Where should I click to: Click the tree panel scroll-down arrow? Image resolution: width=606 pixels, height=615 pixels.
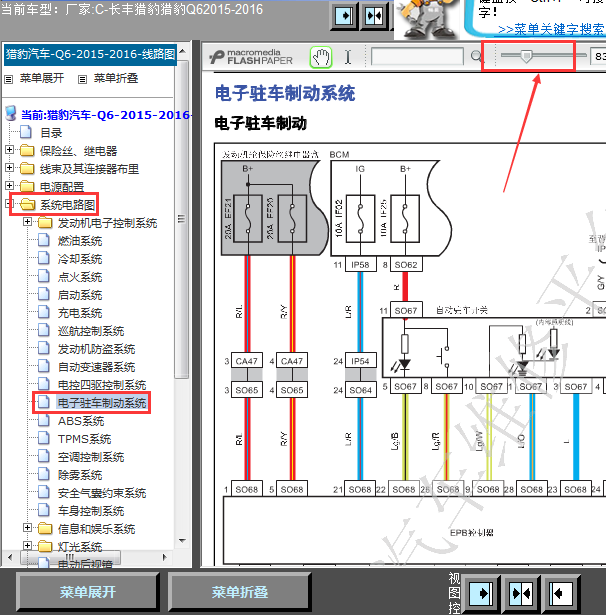point(182,540)
